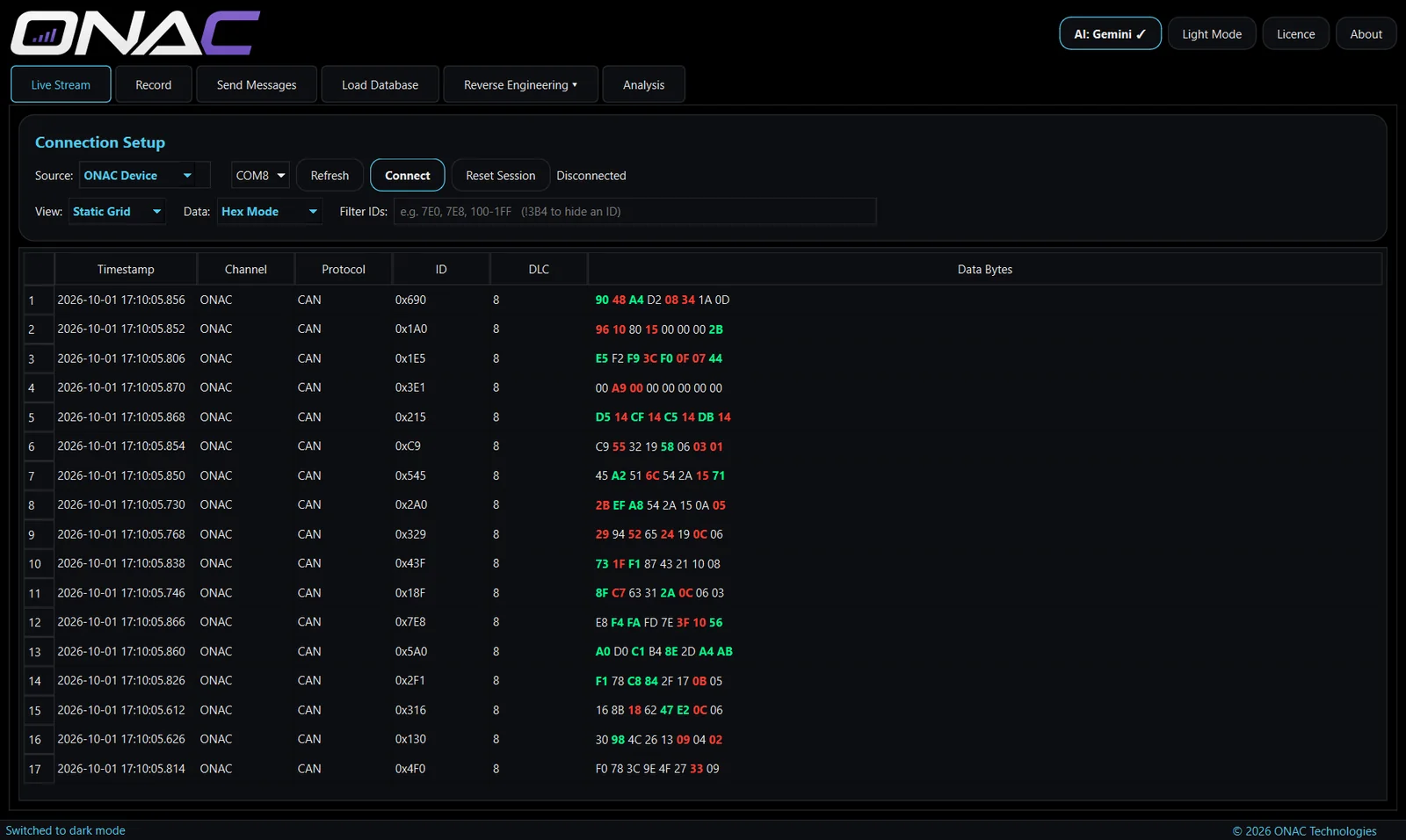The height and width of the screenshot is (840, 1406).
Task: Switch to the Live Stream tab
Action: pyautogui.click(x=61, y=85)
